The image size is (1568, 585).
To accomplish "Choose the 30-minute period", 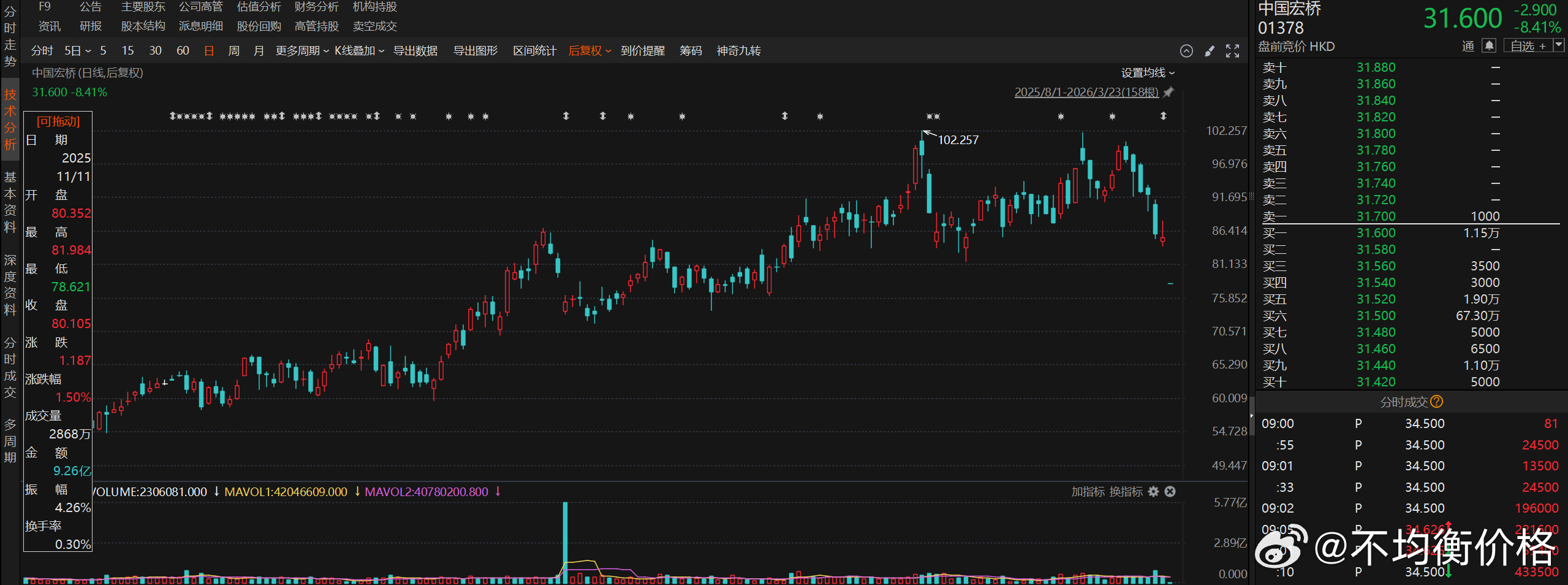I will point(156,51).
